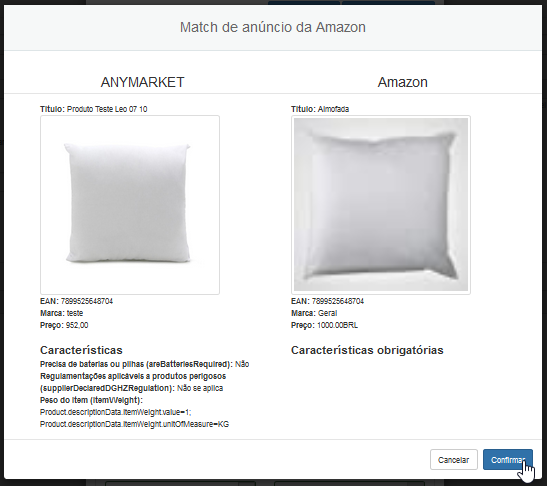The width and height of the screenshot is (547, 486).
Task: Open the Amazon Almofada product image
Action: pyautogui.click(x=381, y=205)
